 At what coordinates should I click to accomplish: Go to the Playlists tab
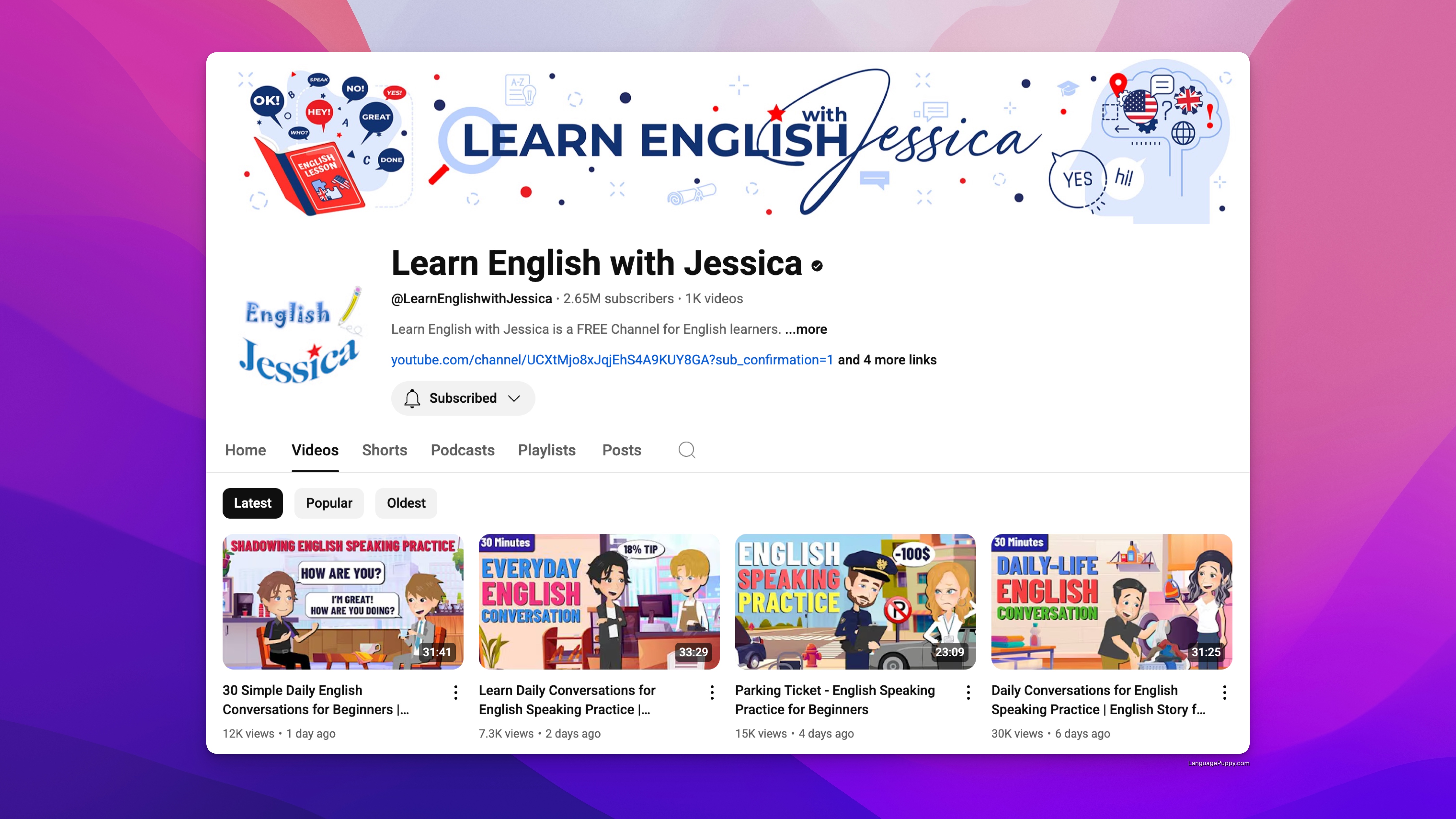click(x=546, y=450)
